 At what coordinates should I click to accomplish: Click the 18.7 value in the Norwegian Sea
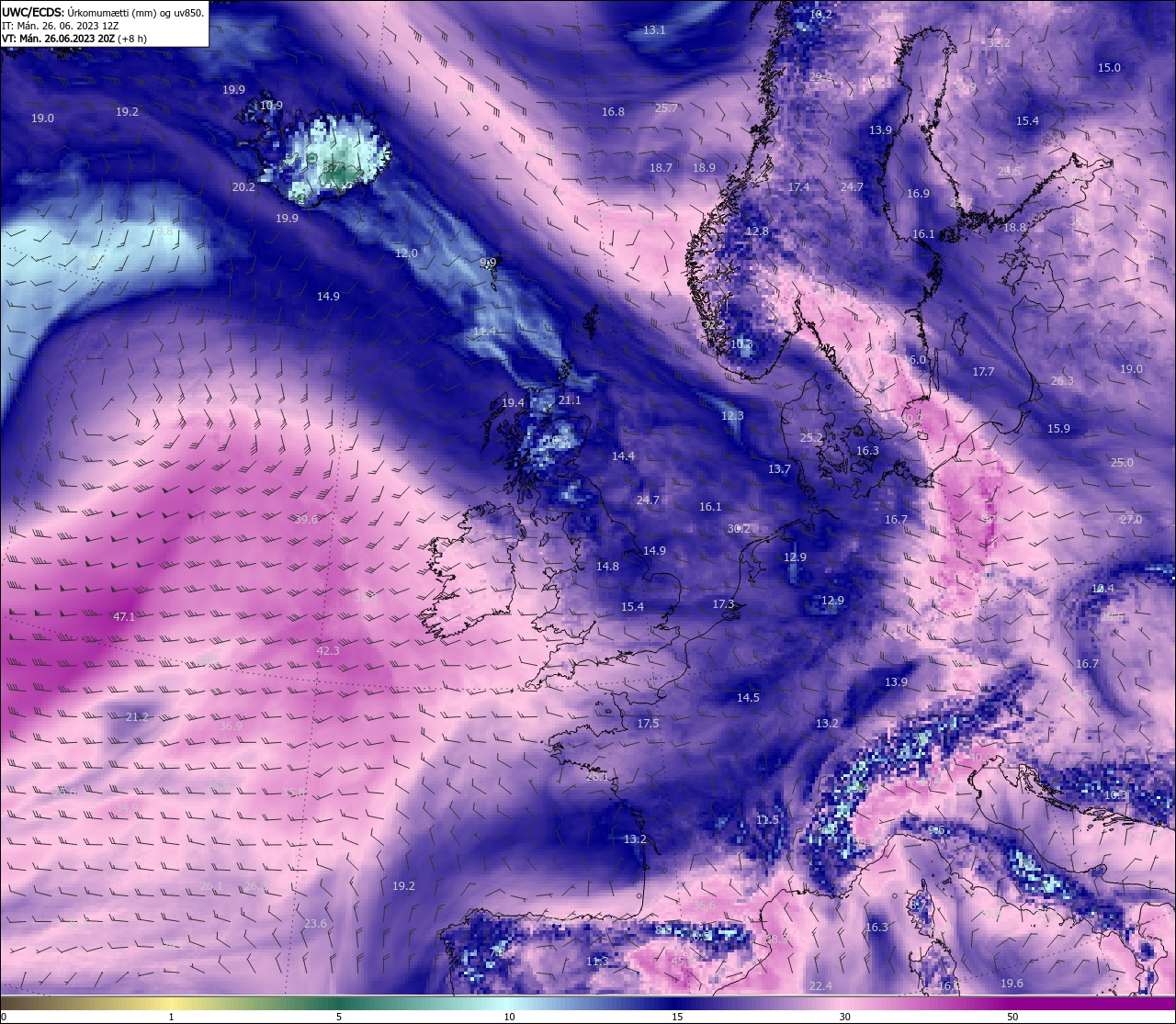click(661, 168)
